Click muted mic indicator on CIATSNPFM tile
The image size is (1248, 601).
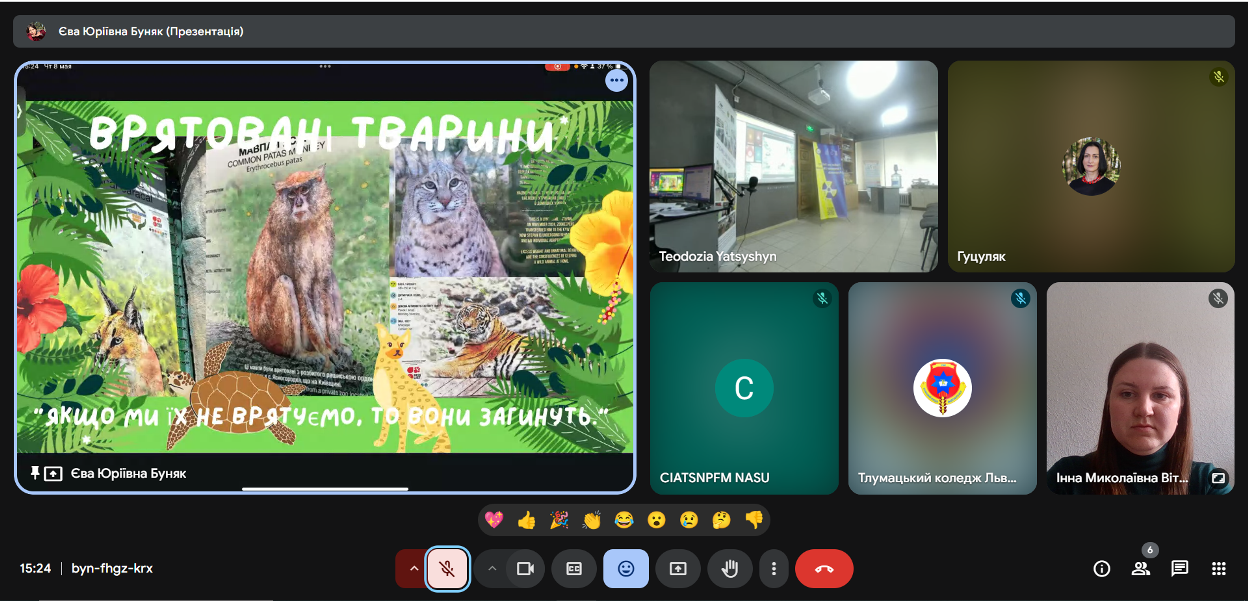pyautogui.click(x=822, y=298)
